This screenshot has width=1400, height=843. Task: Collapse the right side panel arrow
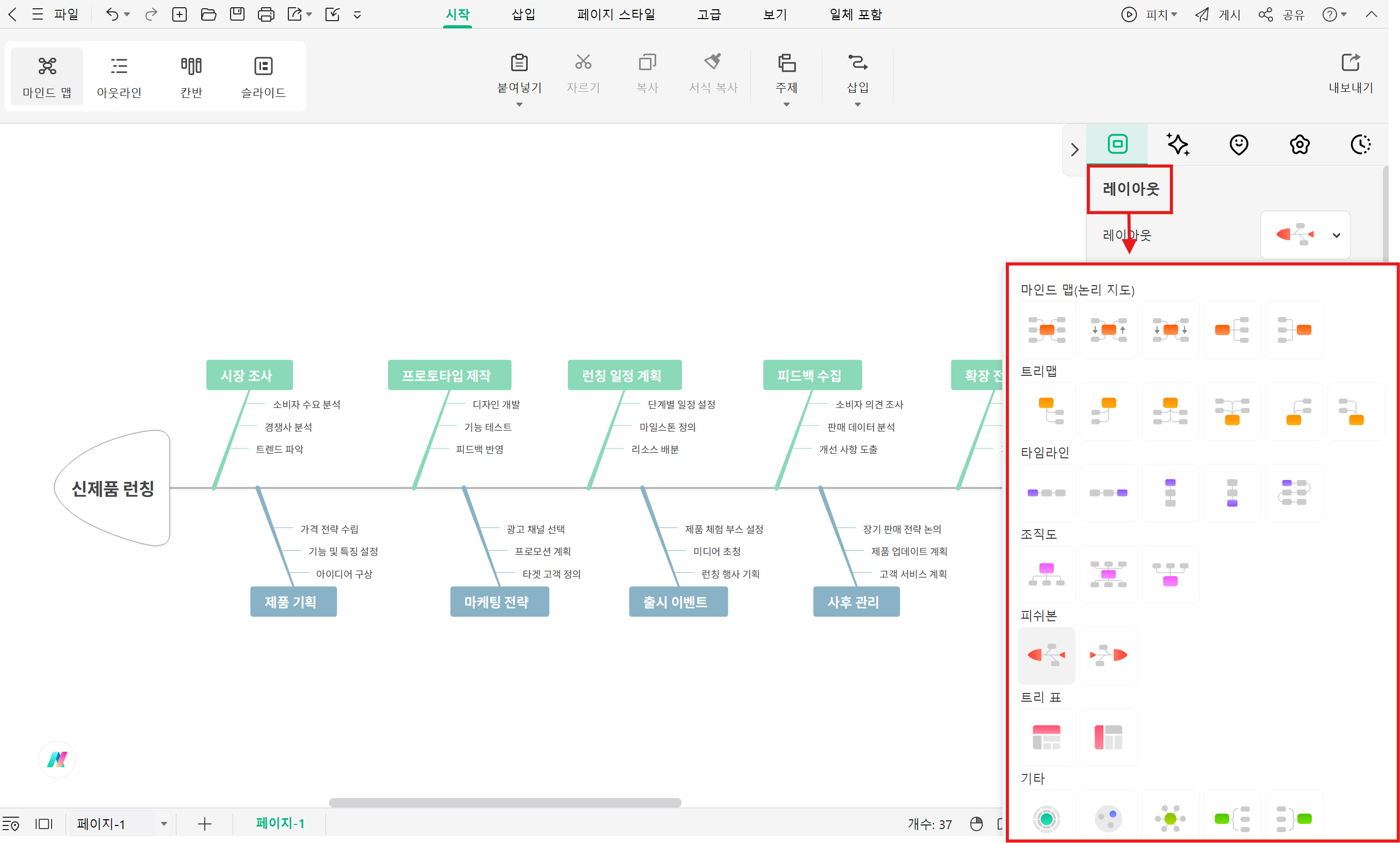1075,150
